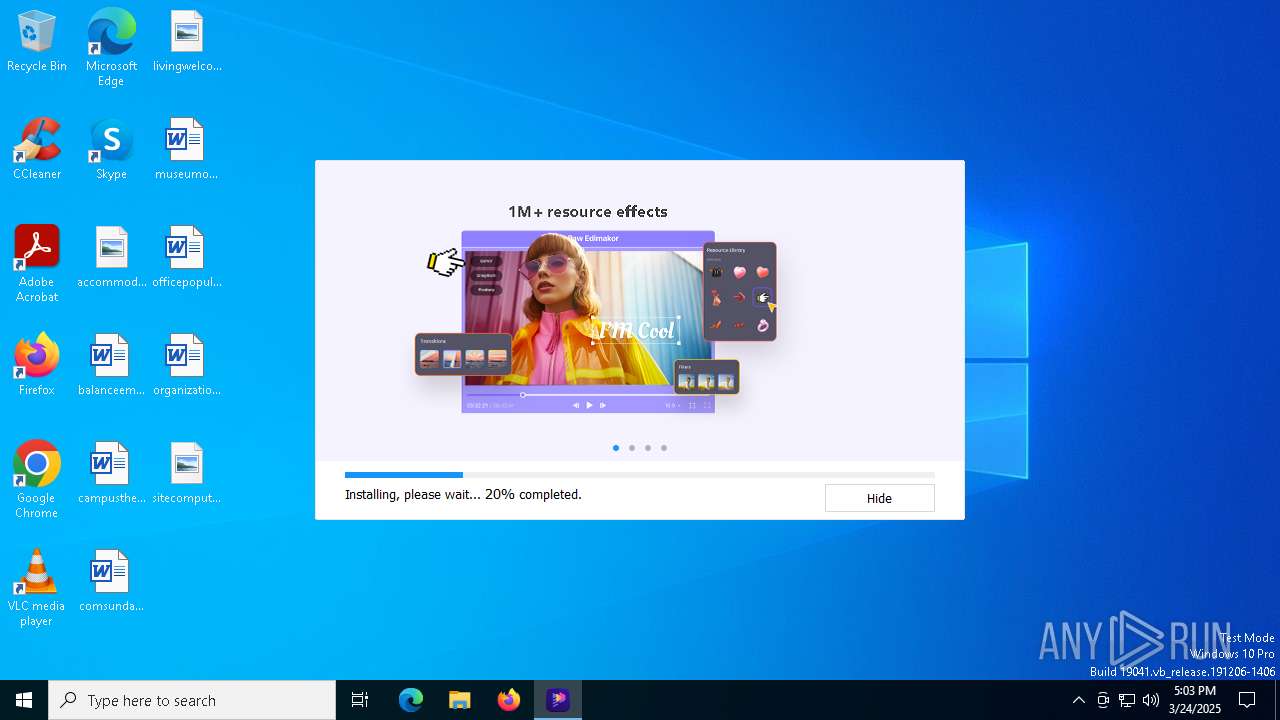The height and width of the screenshot is (720, 1280).
Task: Select the accommod... image file
Action: pyautogui.click(x=111, y=258)
